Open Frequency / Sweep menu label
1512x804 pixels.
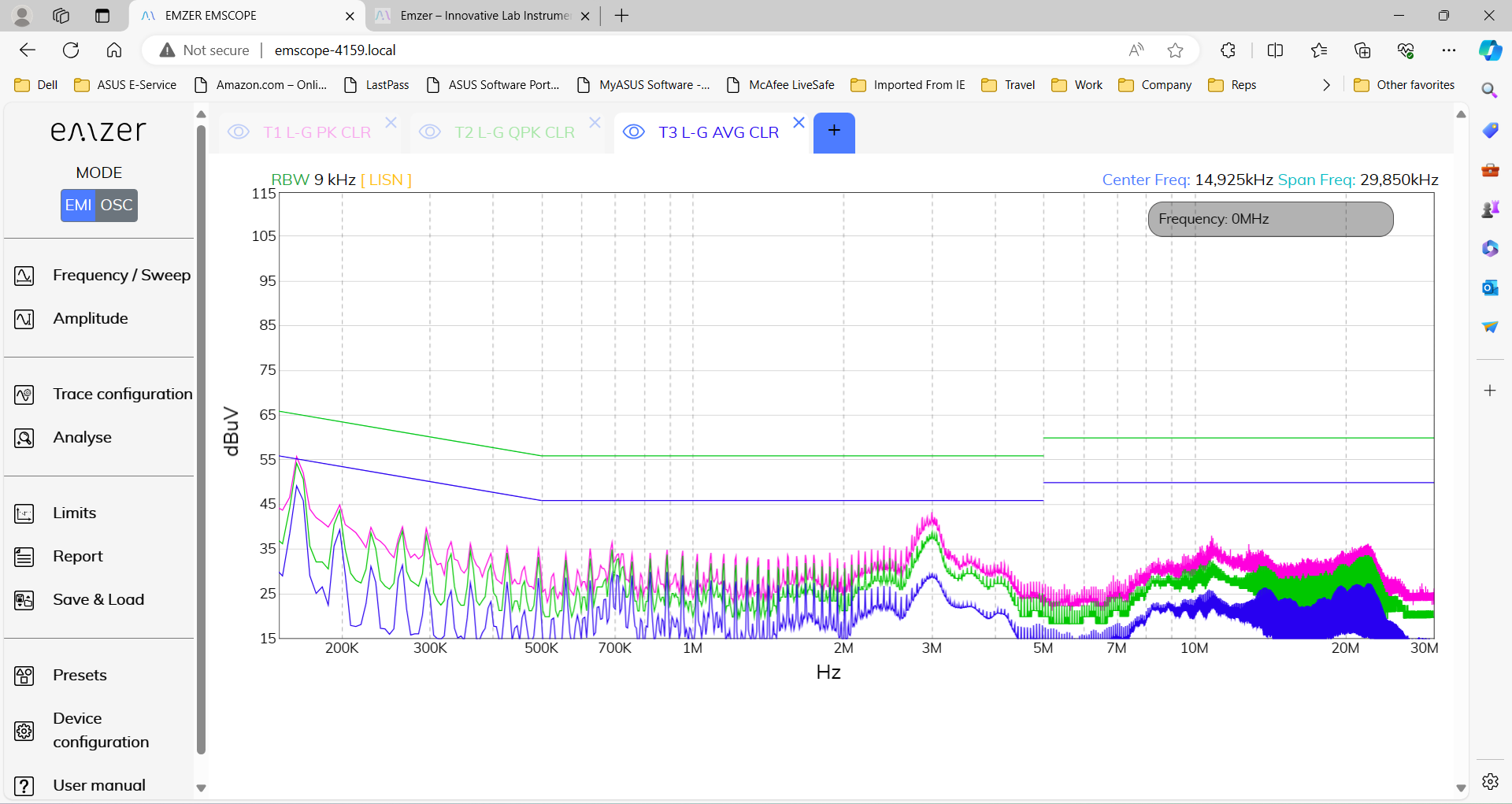[121, 276]
